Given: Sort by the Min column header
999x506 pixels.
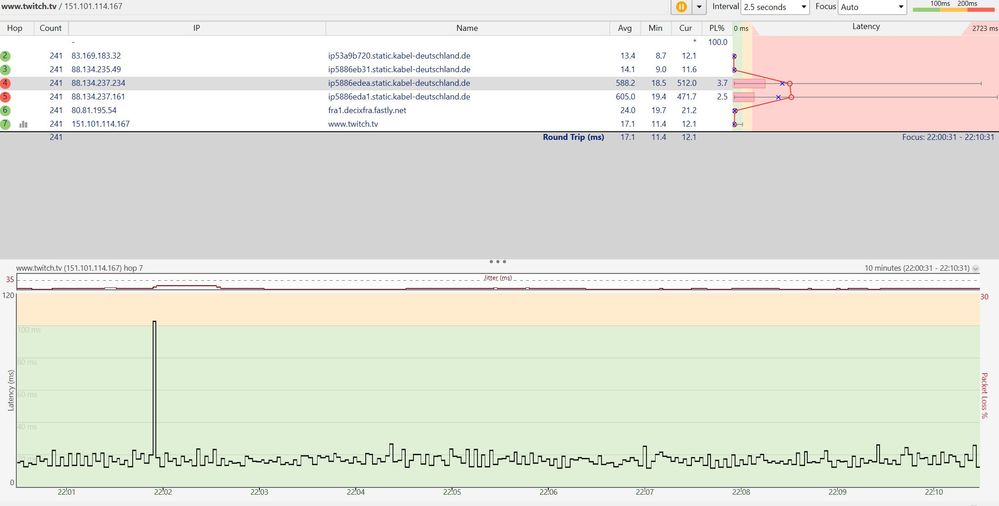Looking at the screenshot, I should coord(655,28).
